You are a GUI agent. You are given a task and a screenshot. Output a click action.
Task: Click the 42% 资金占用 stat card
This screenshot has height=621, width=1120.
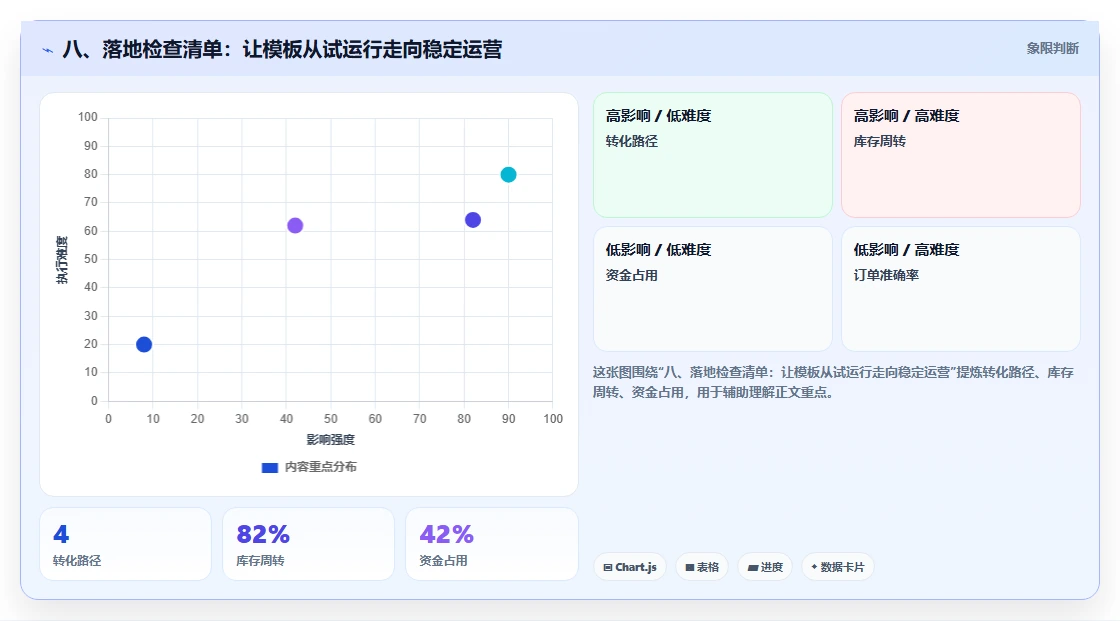491,545
